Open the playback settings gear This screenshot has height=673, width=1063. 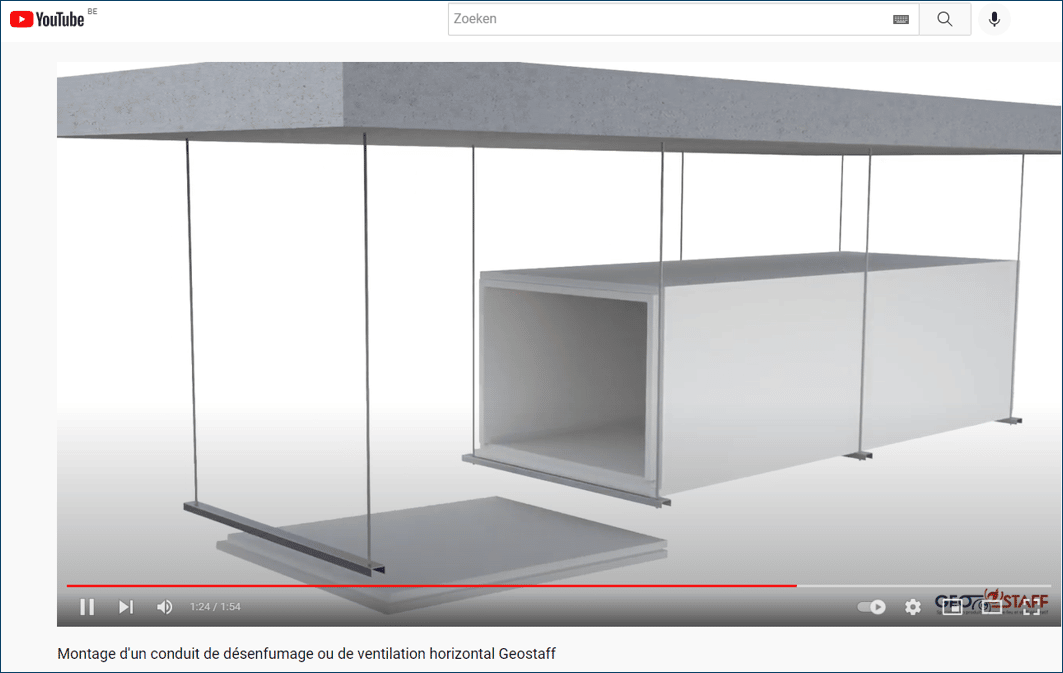(x=912, y=606)
